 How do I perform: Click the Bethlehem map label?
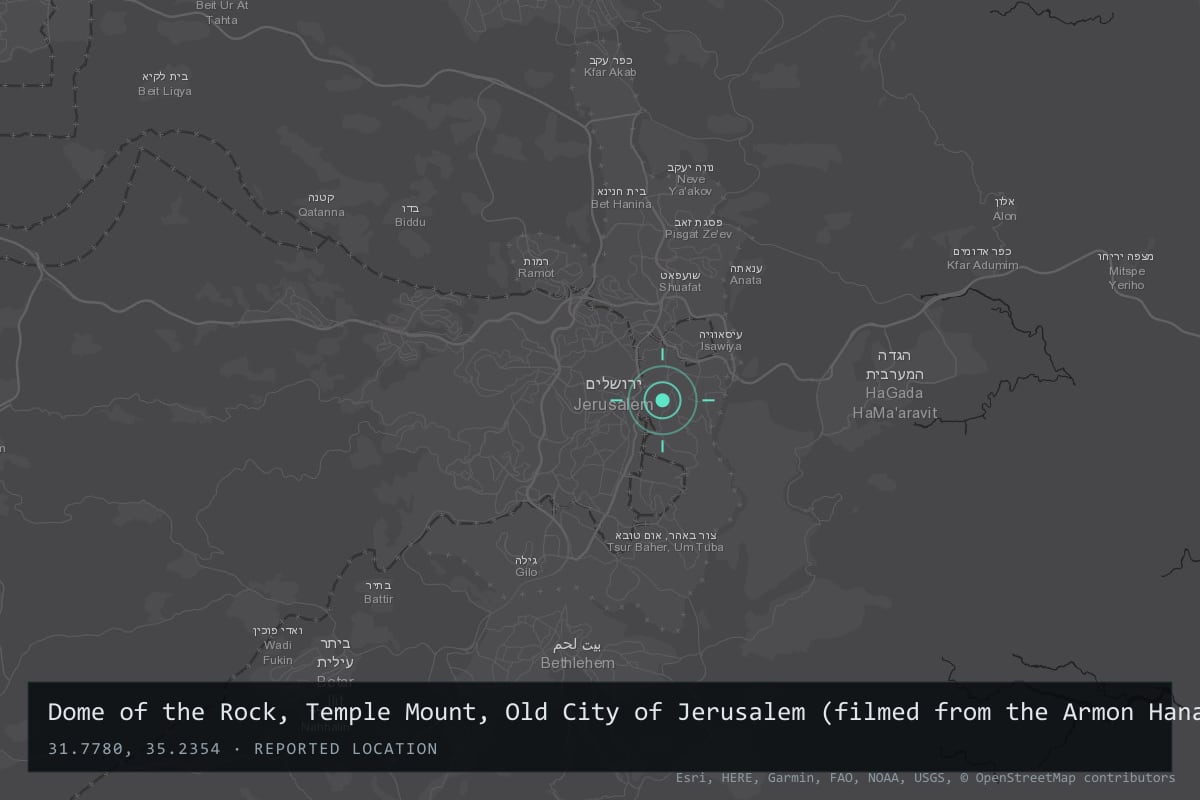coord(578,654)
